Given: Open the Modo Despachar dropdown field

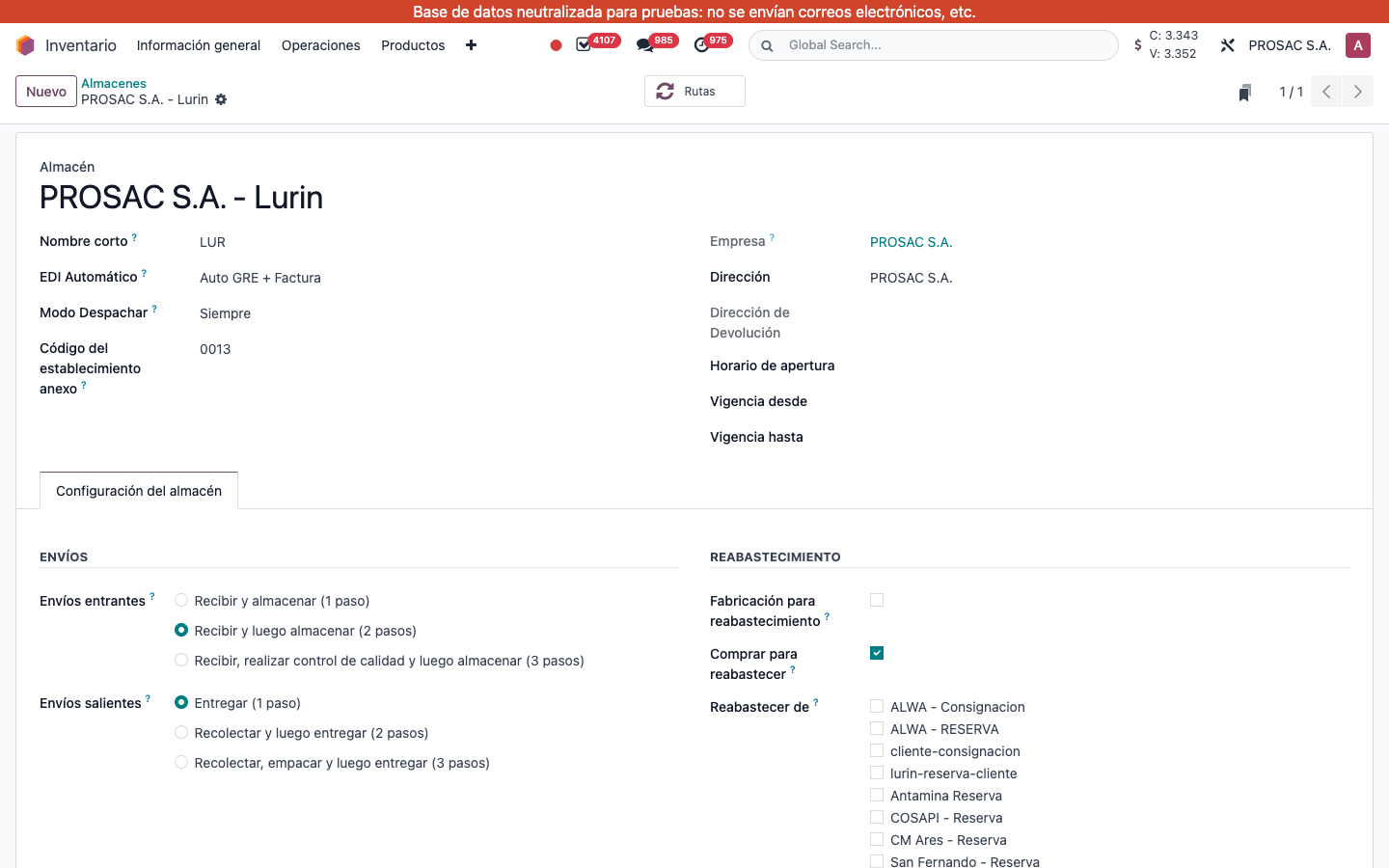Looking at the screenshot, I should click(439, 313).
